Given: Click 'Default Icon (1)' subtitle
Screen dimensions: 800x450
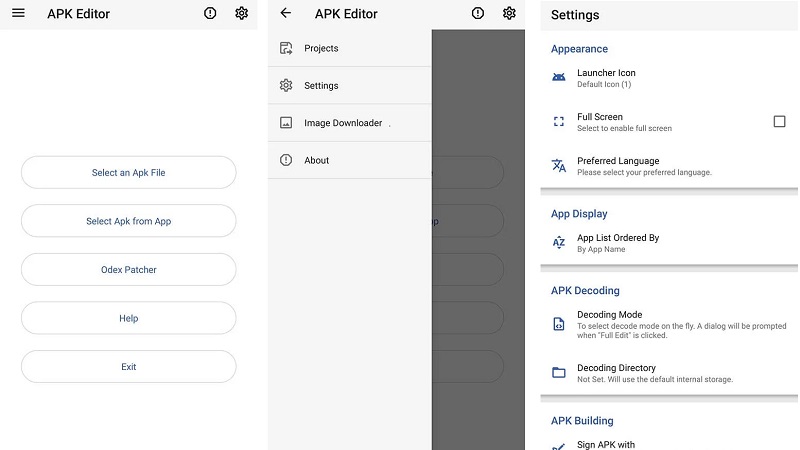Looking at the screenshot, I should pyautogui.click(x=604, y=84).
